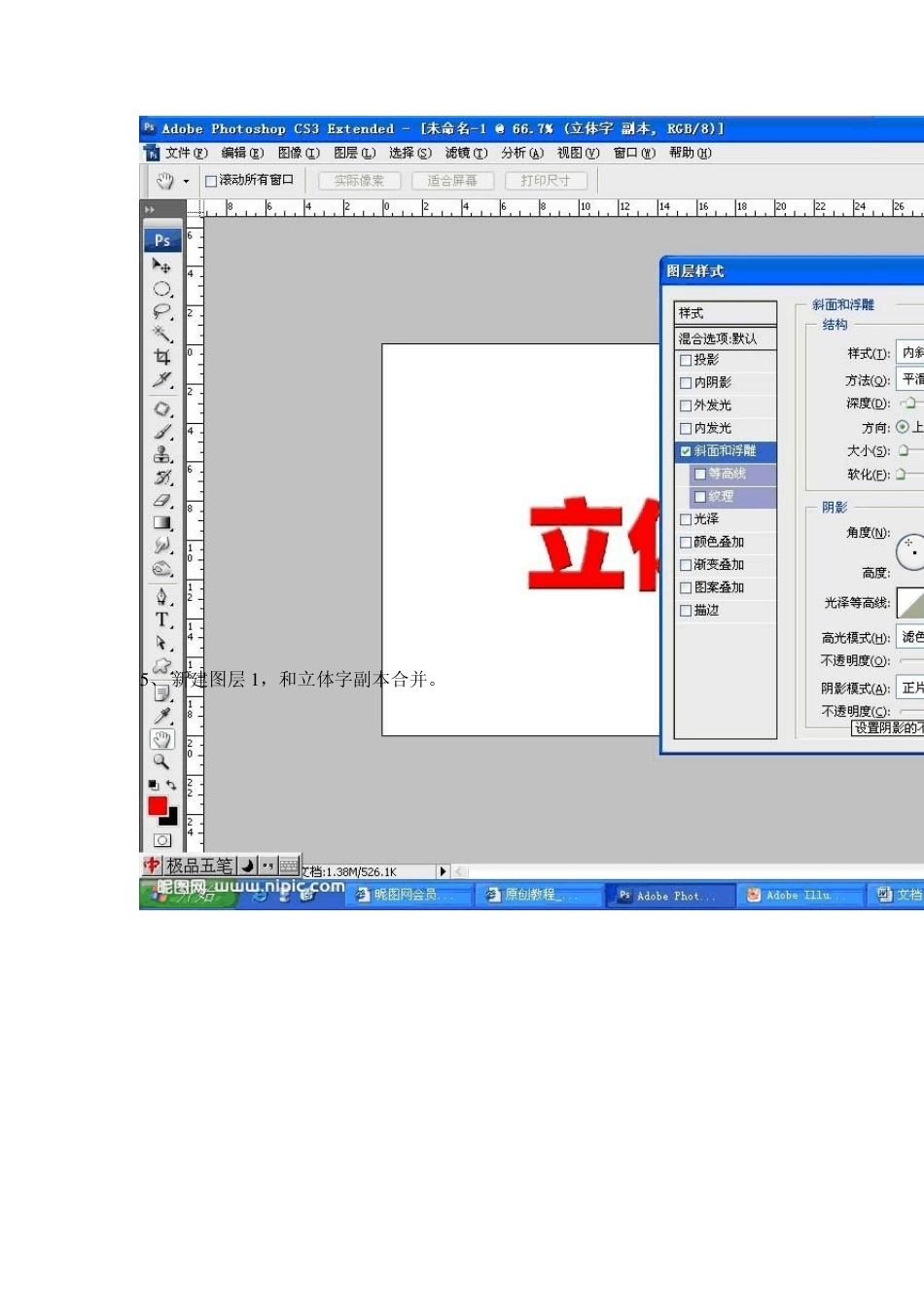Enable the 纹理 sub-option checkbox
The height and width of the screenshot is (1307, 924).
[699, 497]
